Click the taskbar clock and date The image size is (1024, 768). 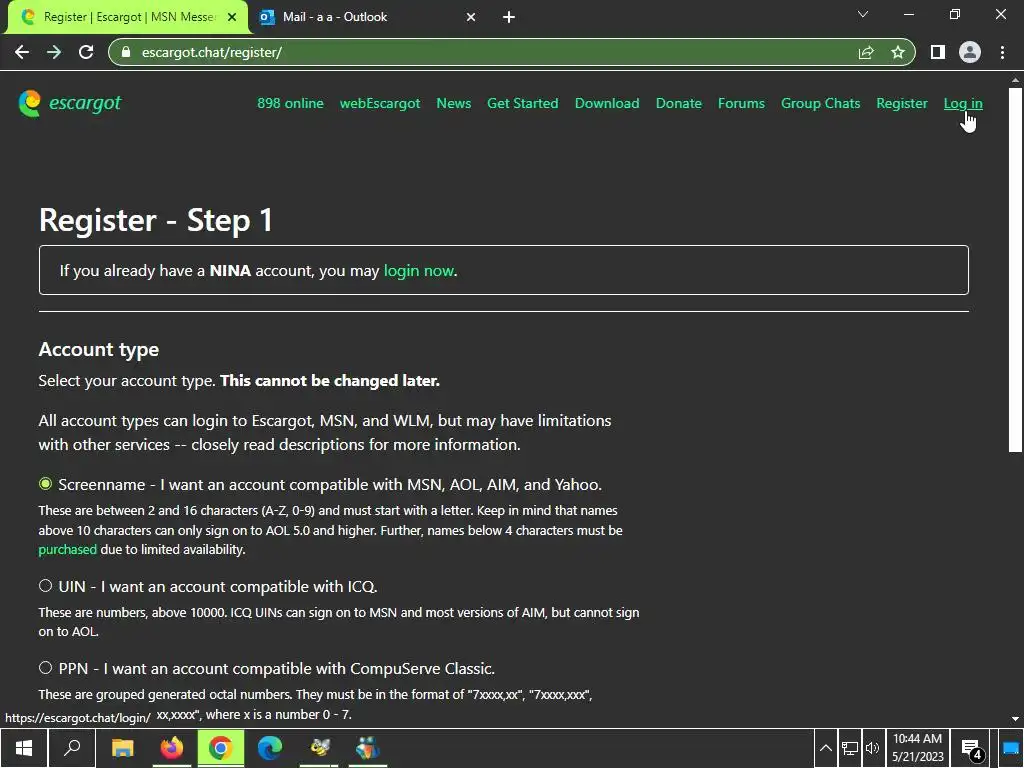point(918,748)
